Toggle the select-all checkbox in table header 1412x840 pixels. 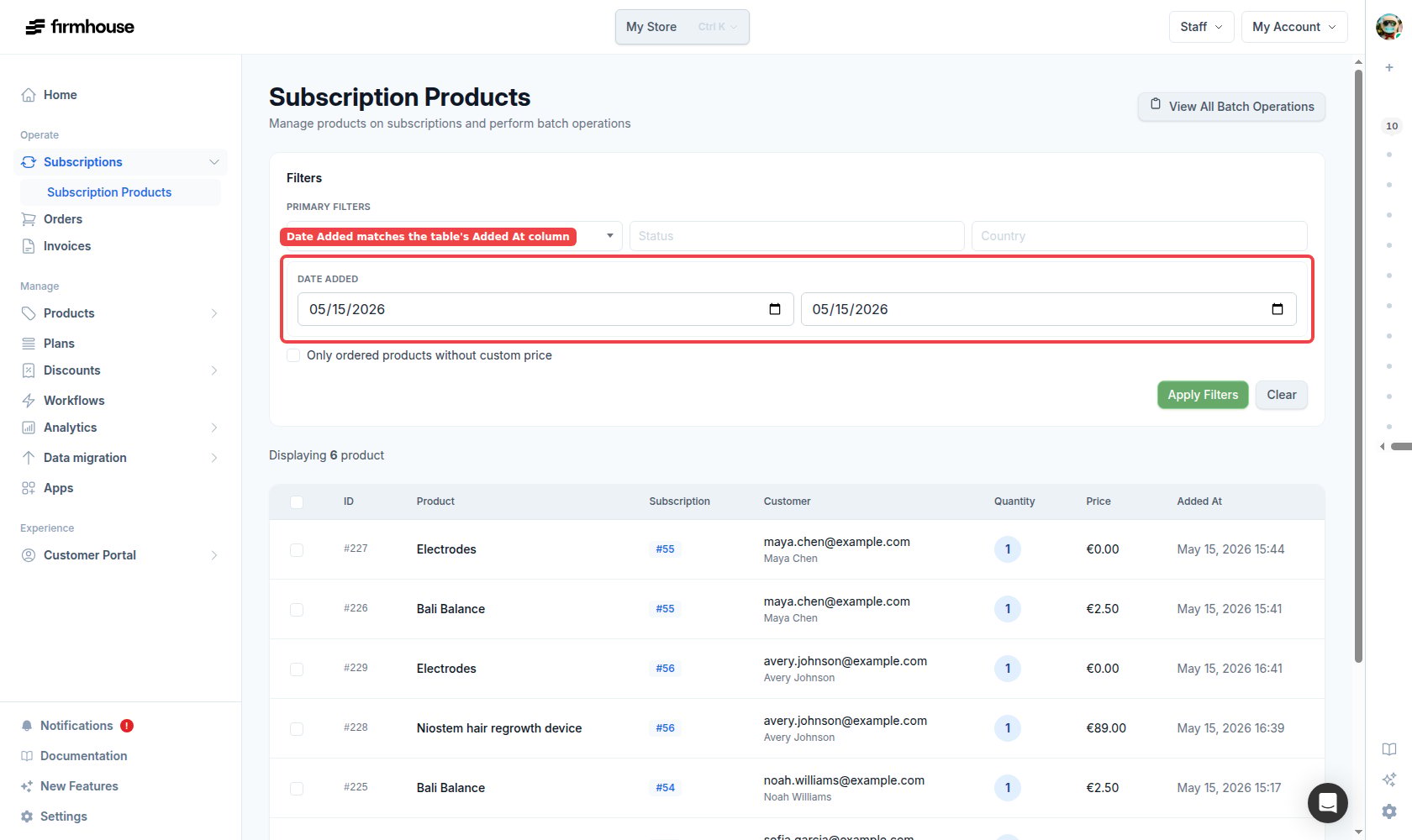point(297,501)
